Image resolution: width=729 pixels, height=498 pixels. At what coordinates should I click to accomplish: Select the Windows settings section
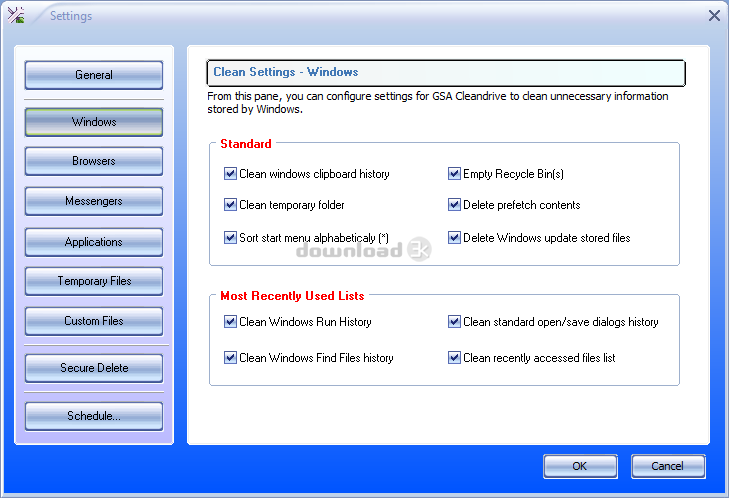click(94, 122)
